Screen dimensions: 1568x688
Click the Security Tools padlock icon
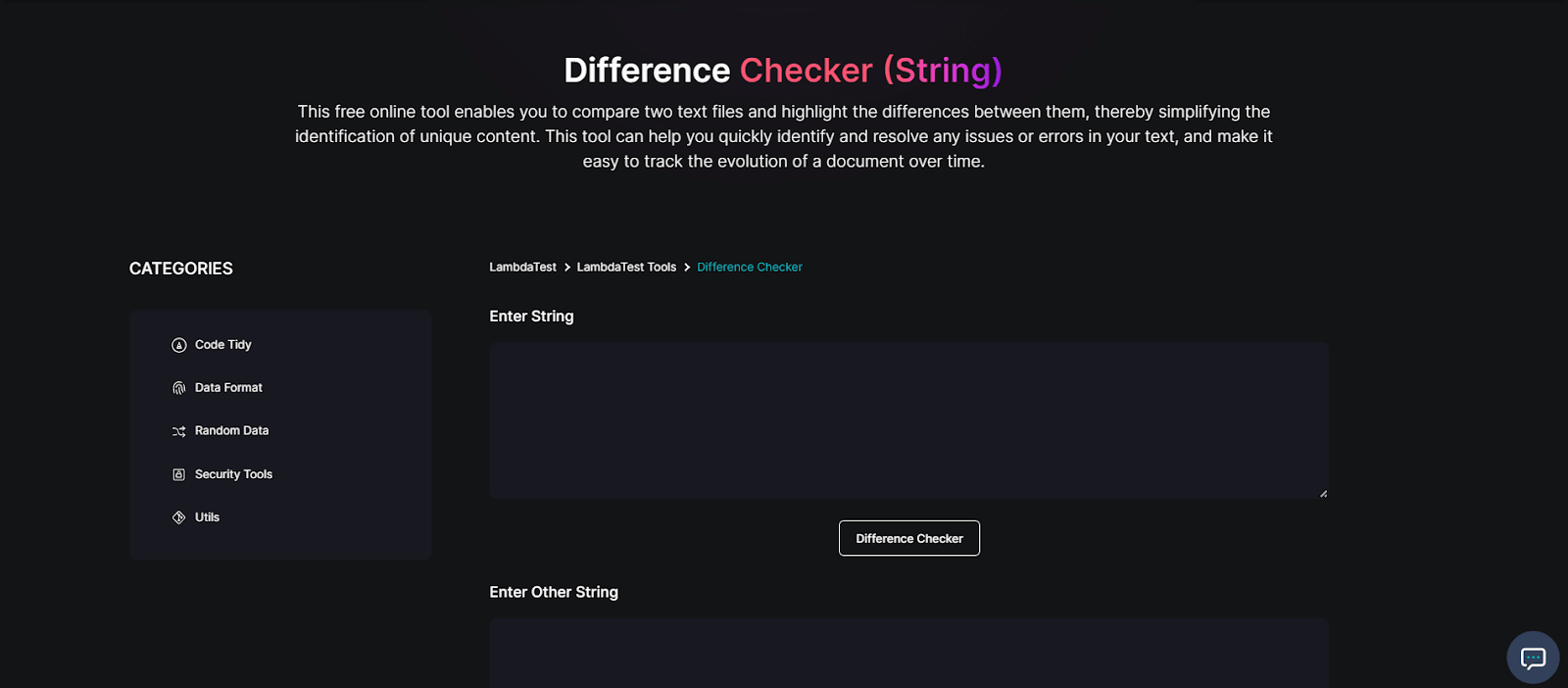(x=178, y=473)
